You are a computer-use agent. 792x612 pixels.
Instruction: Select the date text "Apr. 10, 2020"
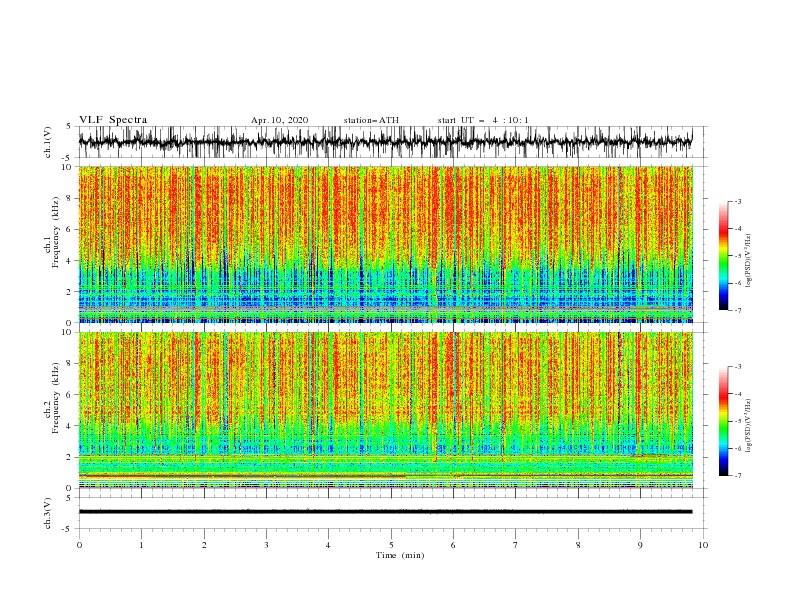click(x=279, y=120)
